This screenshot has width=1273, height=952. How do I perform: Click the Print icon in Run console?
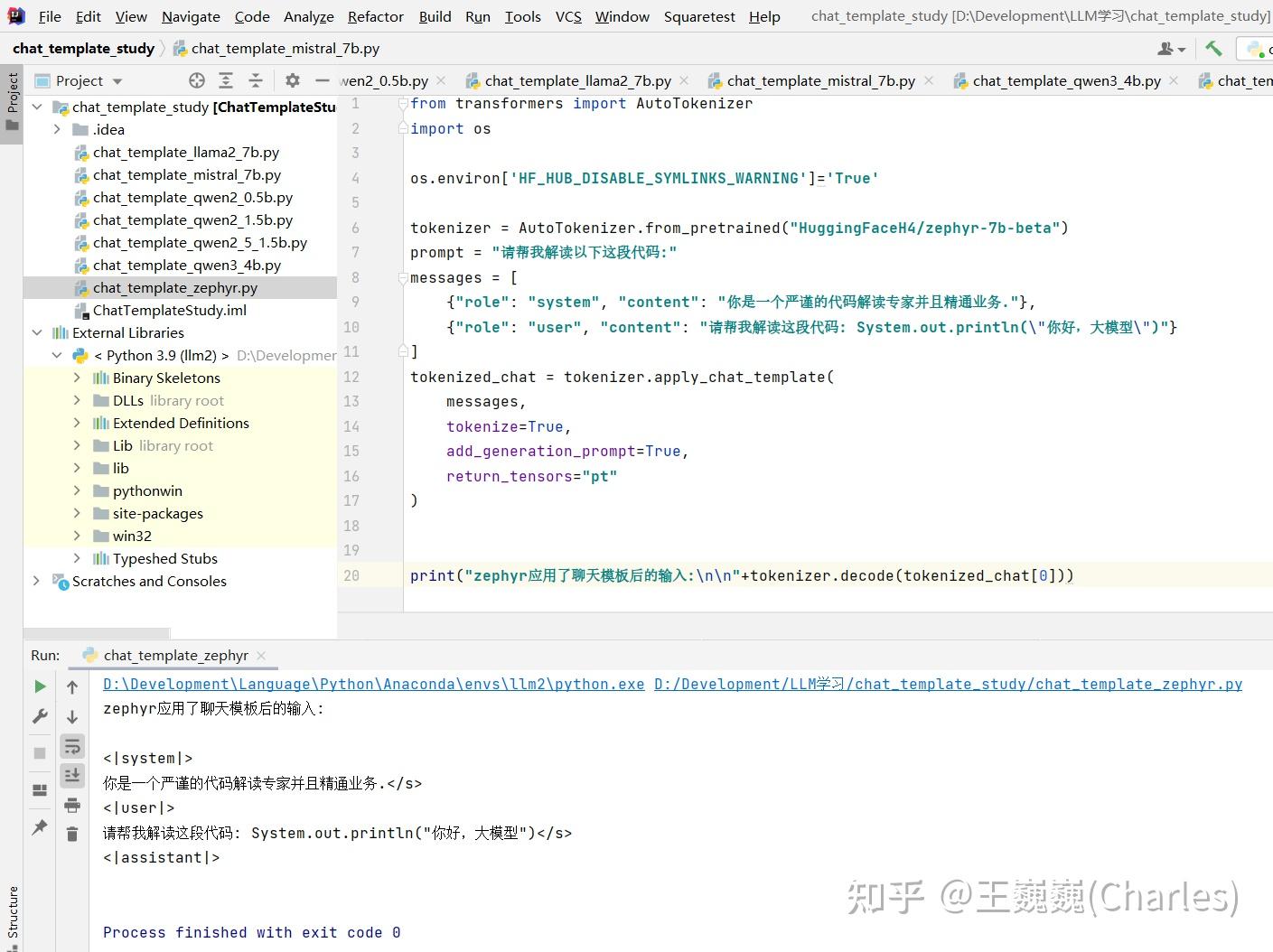72,805
